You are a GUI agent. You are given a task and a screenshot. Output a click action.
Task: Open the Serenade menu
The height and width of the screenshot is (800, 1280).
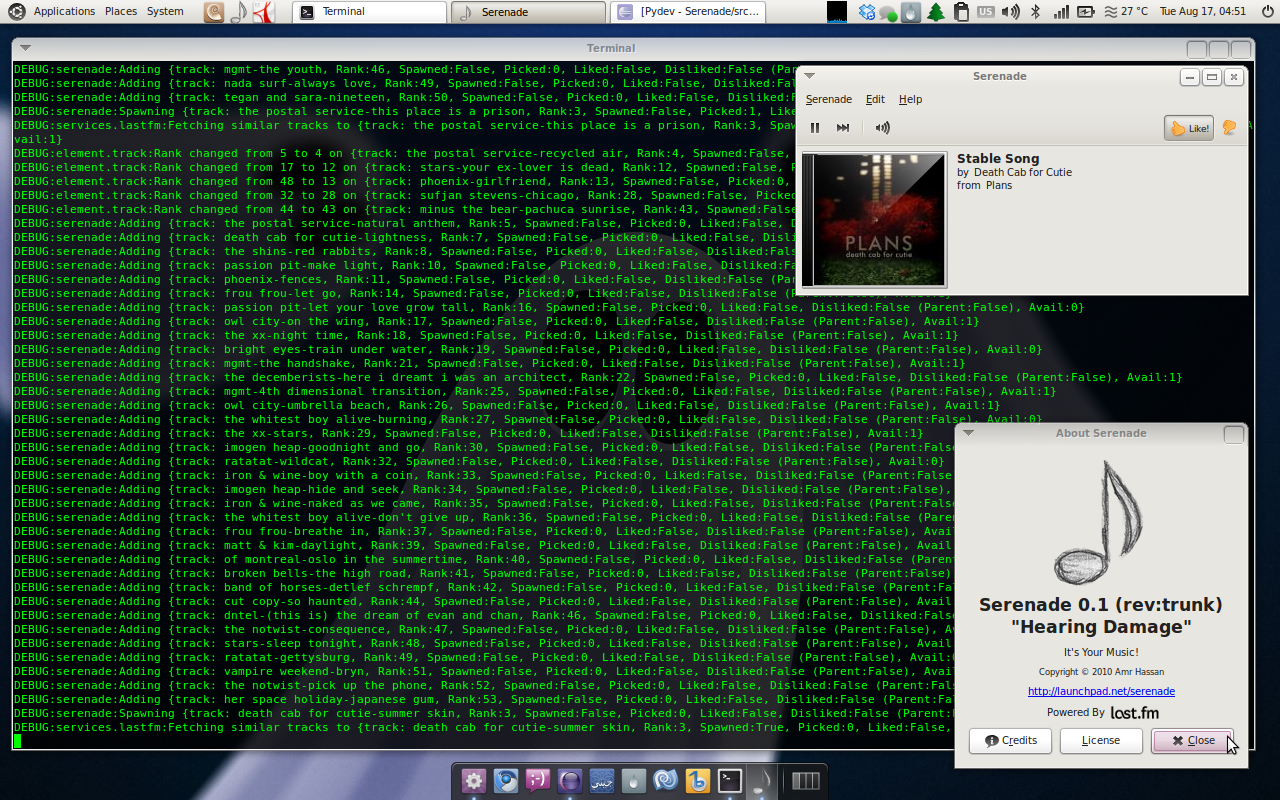[x=829, y=99]
